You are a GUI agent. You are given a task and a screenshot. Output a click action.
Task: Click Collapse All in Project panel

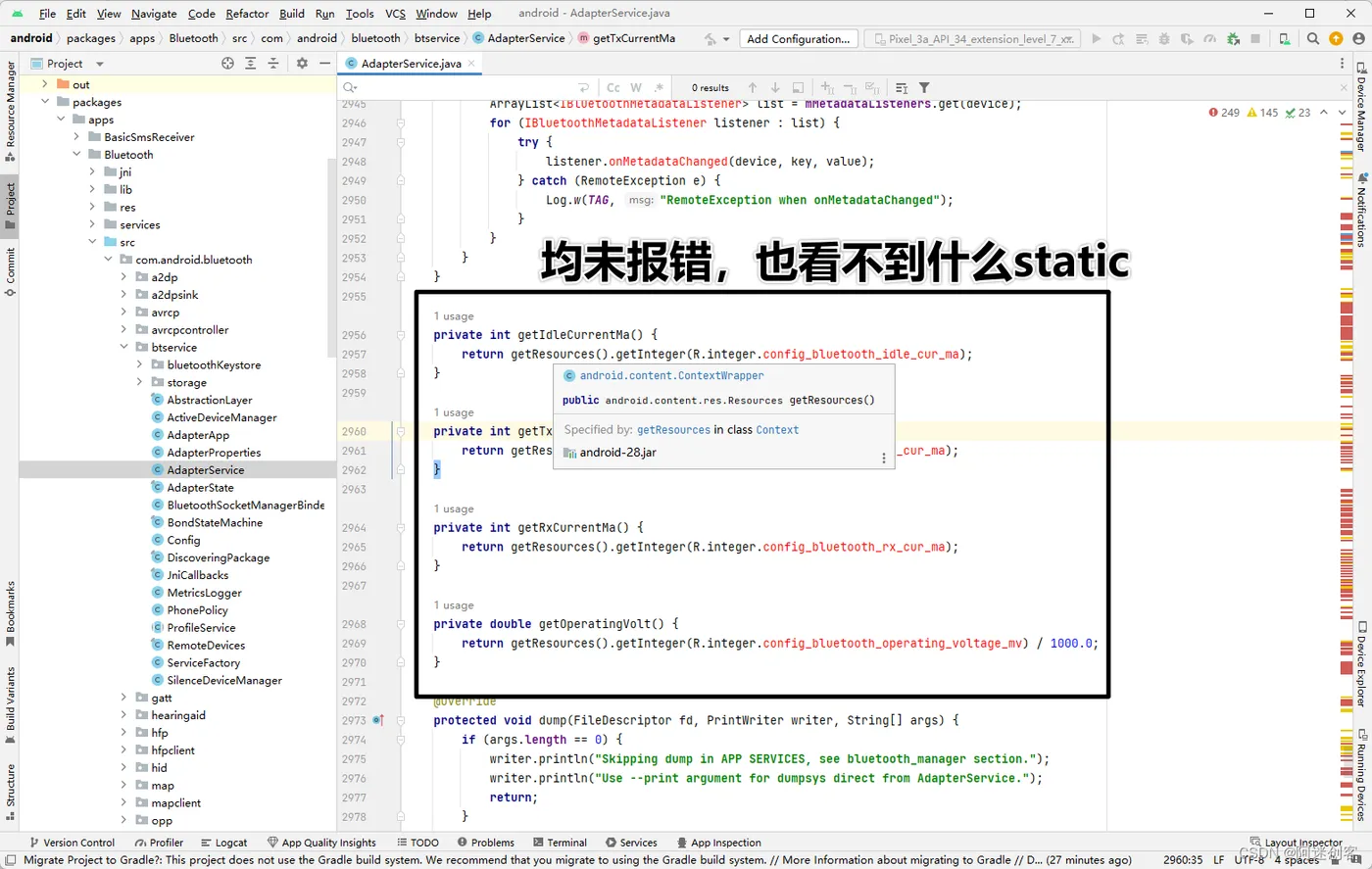[x=273, y=63]
